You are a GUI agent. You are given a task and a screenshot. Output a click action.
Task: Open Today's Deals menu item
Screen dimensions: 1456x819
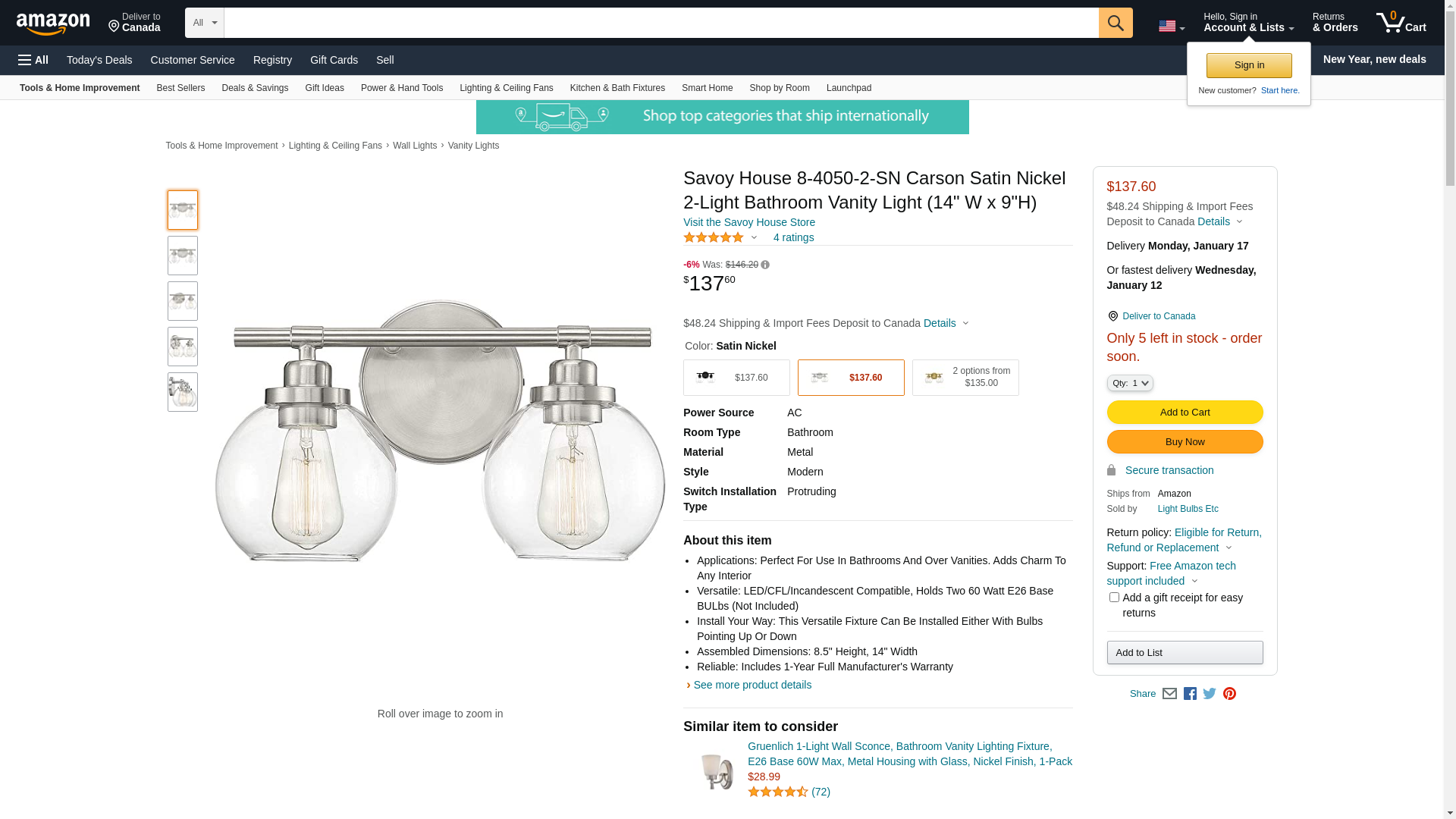click(99, 60)
